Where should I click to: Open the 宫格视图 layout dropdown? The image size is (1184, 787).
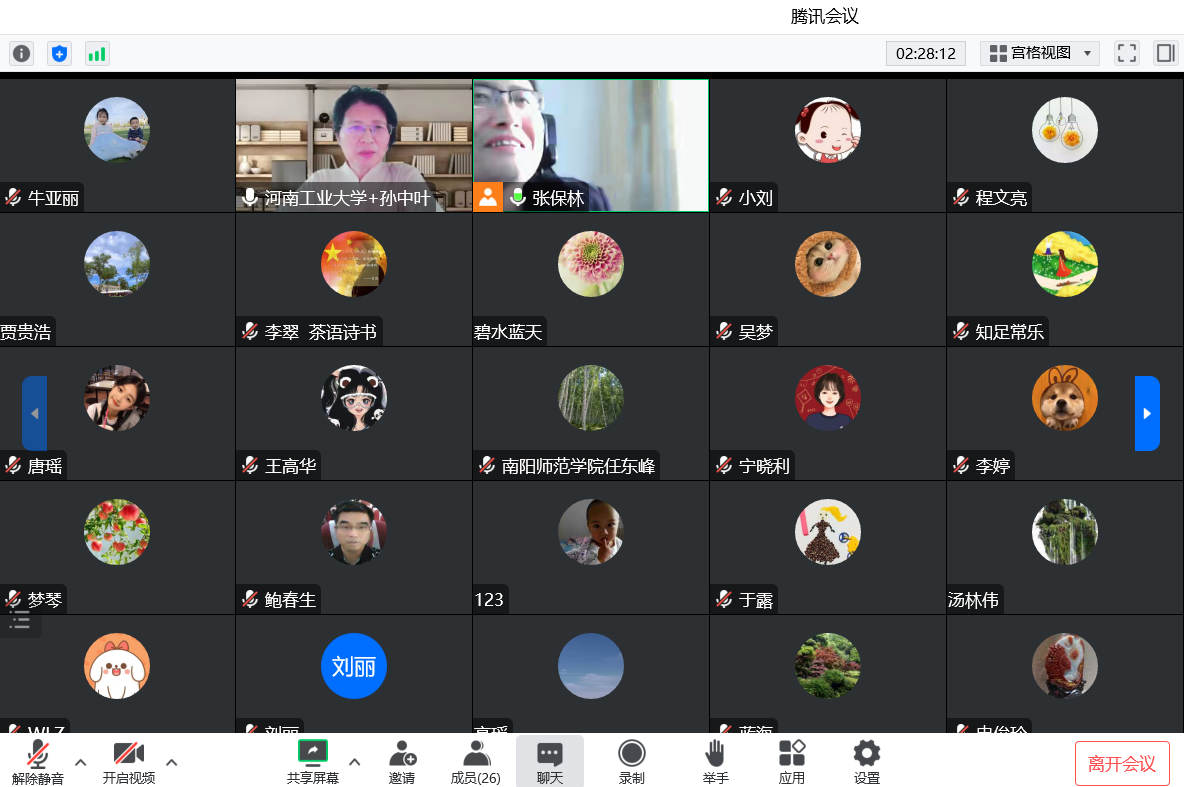coord(1040,53)
